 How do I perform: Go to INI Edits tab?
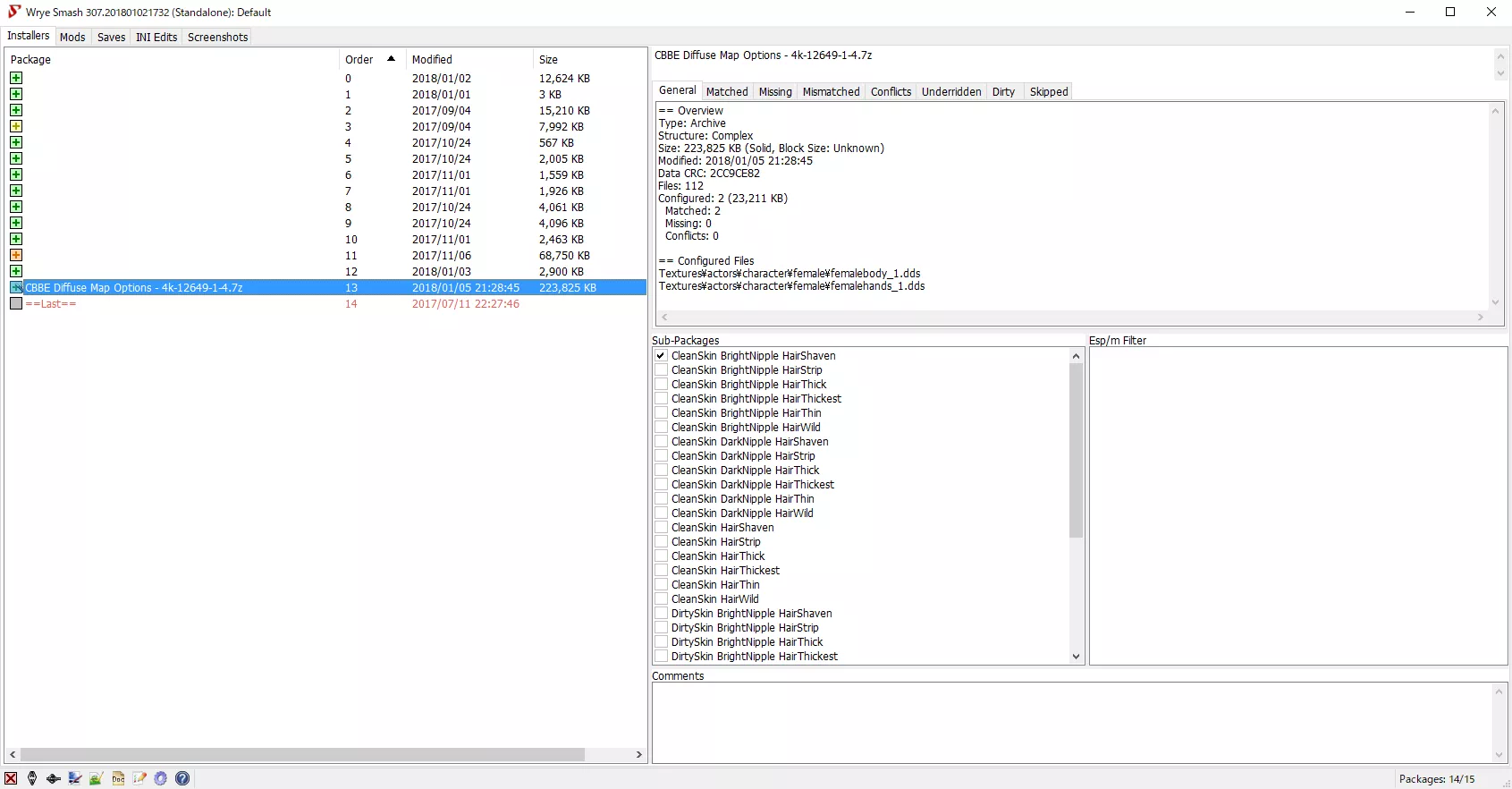156,37
